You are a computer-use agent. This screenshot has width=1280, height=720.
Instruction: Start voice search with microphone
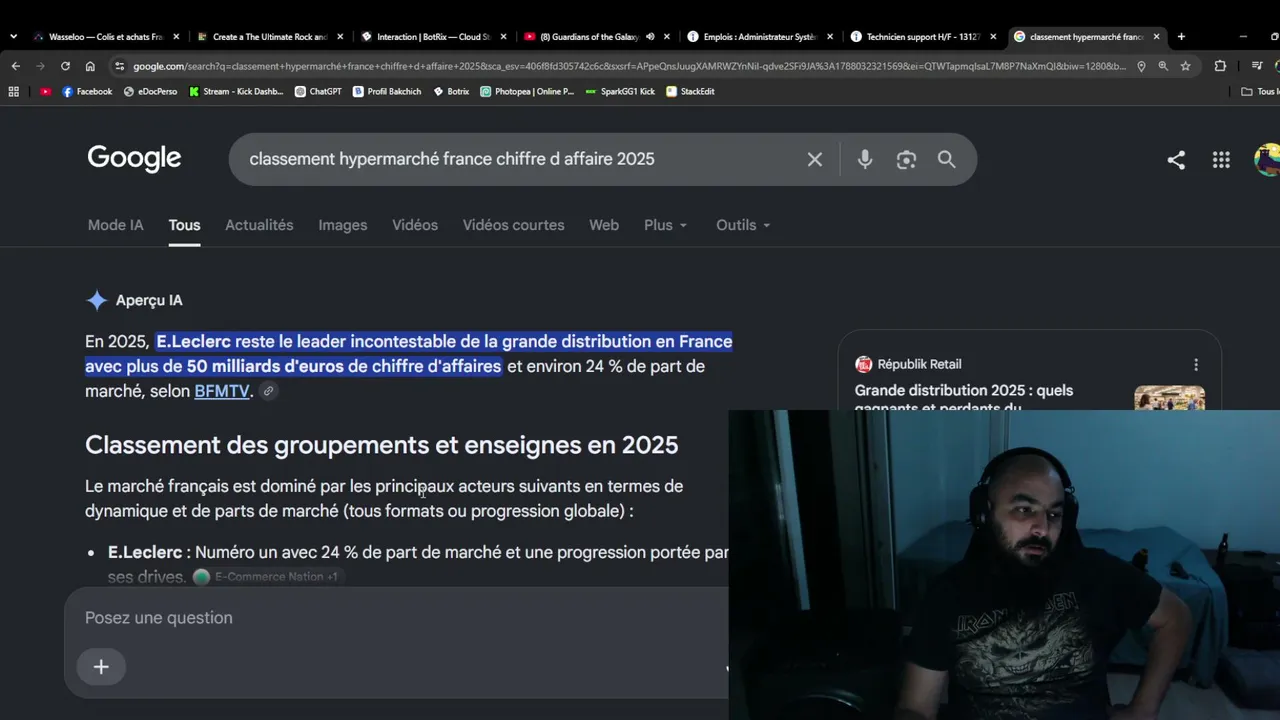pos(865,159)
